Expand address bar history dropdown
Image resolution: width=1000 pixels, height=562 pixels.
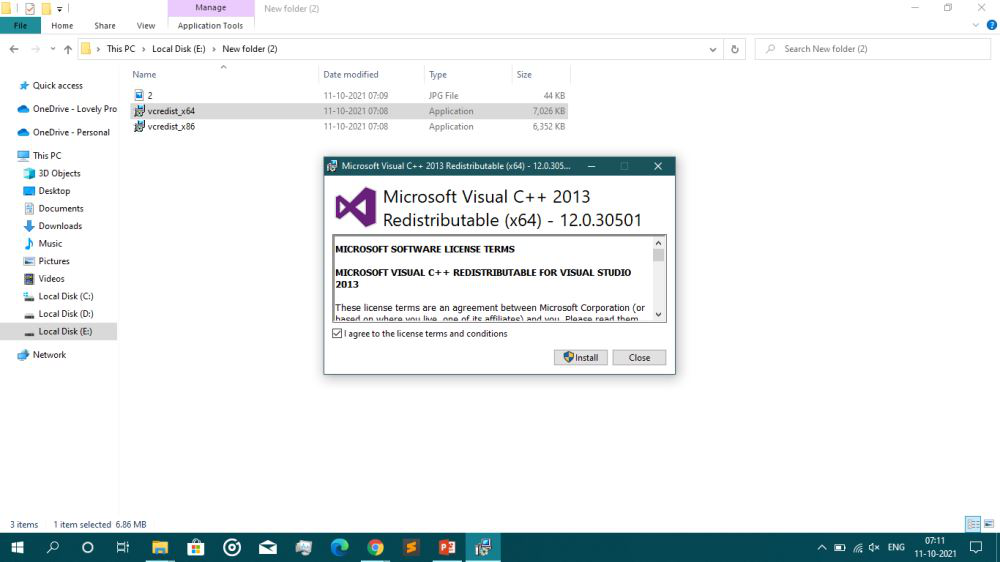click(712, 49)
